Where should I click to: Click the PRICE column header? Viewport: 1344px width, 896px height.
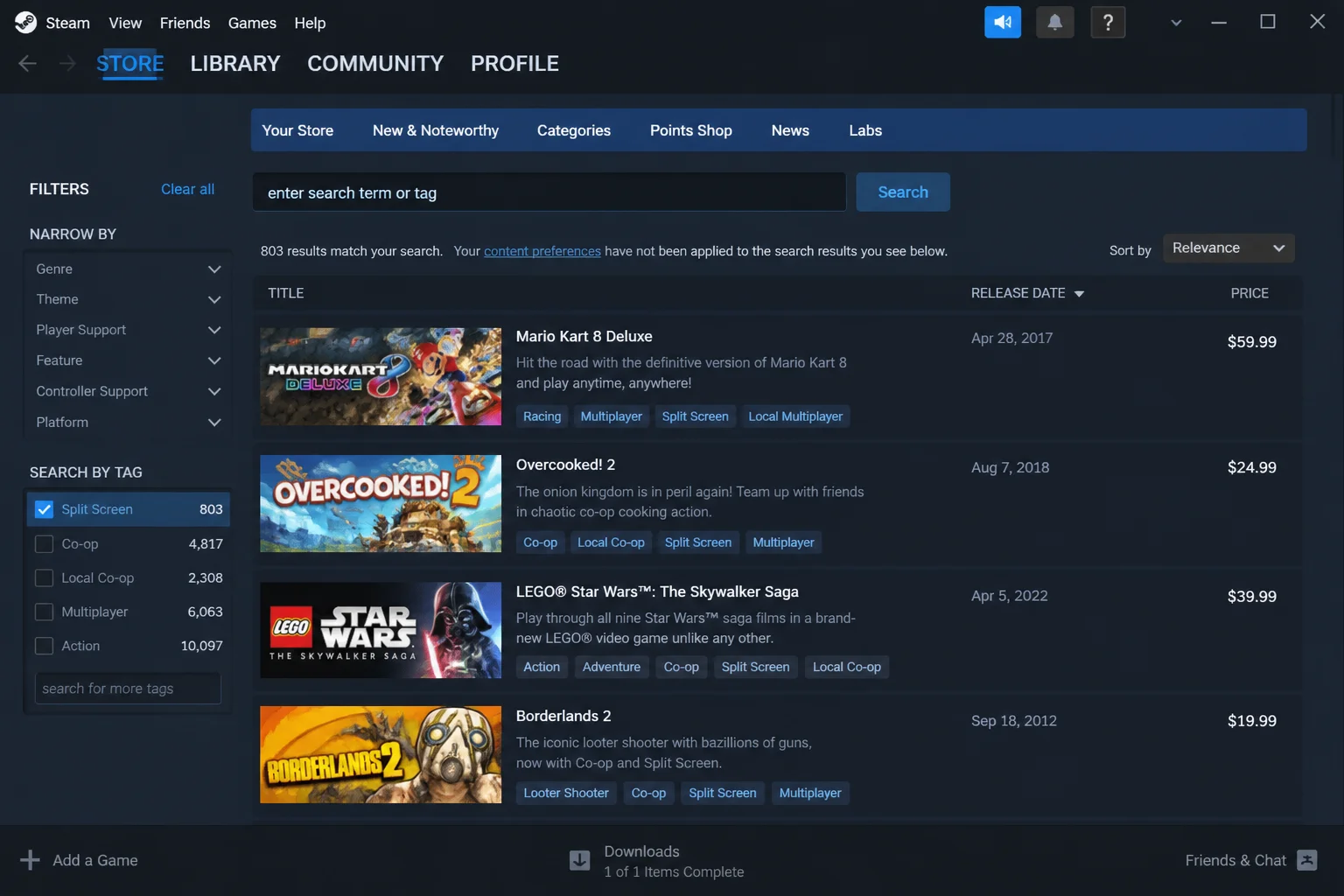click(1249, 293)
